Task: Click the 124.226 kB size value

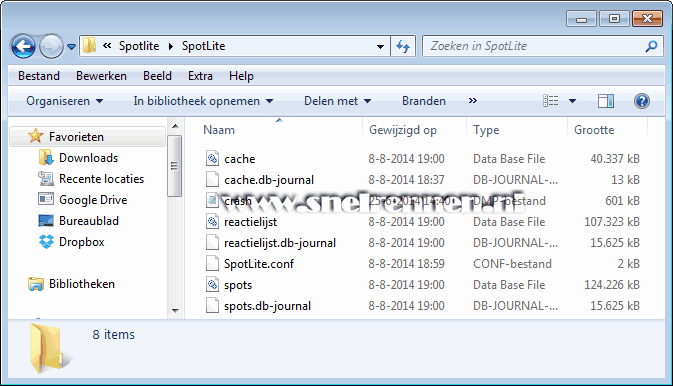Action: (612, 285)
